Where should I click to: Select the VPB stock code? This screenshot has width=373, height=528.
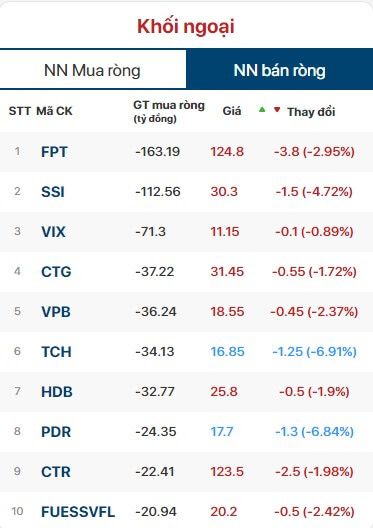(56, 312)
